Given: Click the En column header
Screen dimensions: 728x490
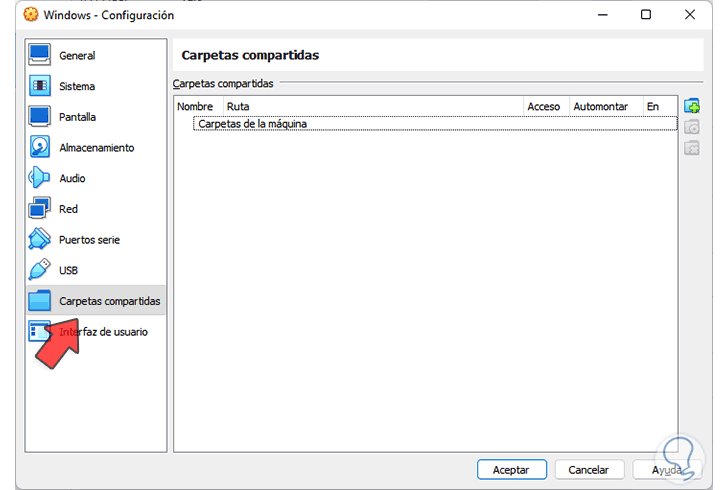Looking at the screenshot, I should pos(660,106).
